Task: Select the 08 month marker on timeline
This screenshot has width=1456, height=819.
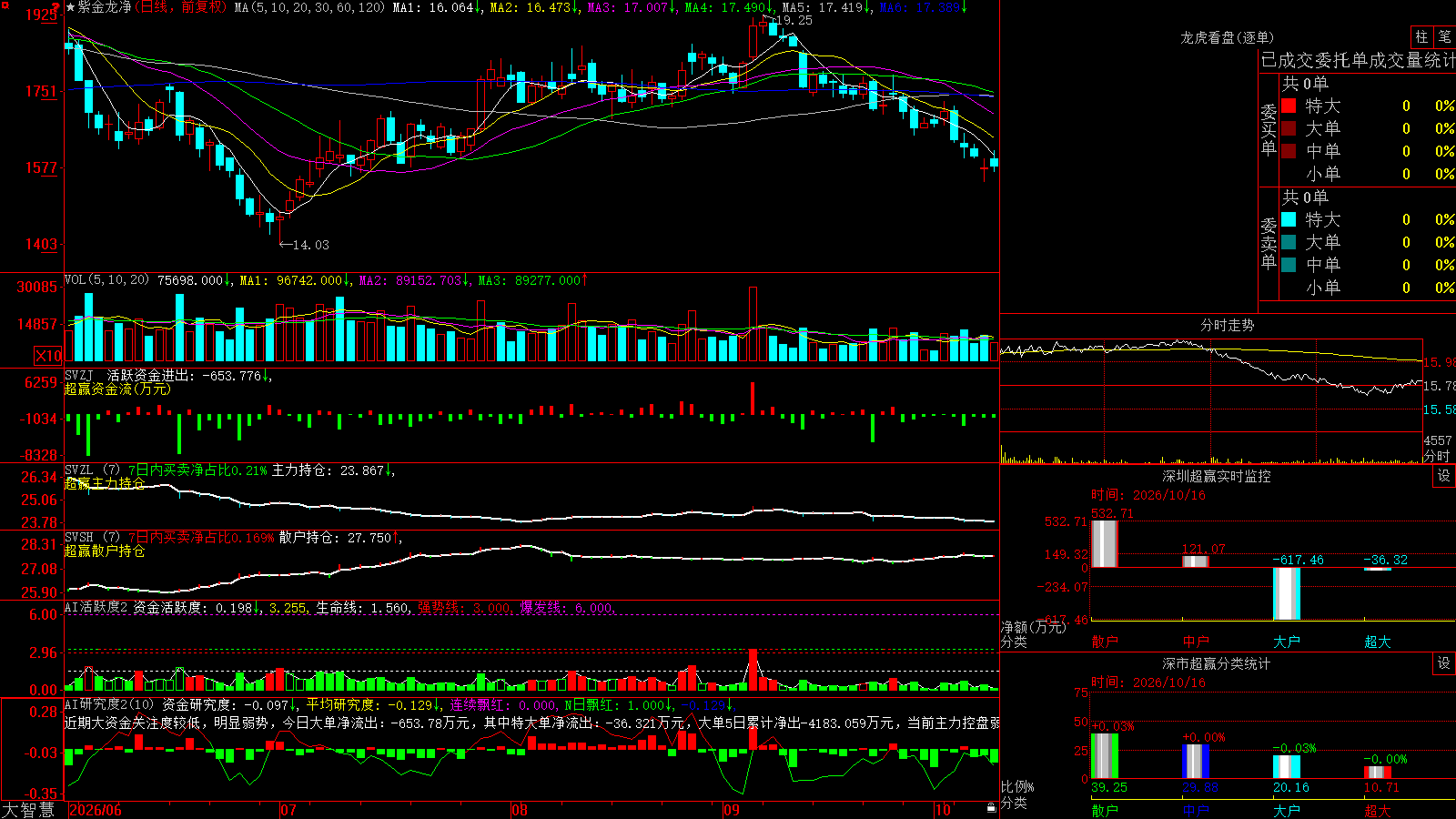Action: point(520,810)
